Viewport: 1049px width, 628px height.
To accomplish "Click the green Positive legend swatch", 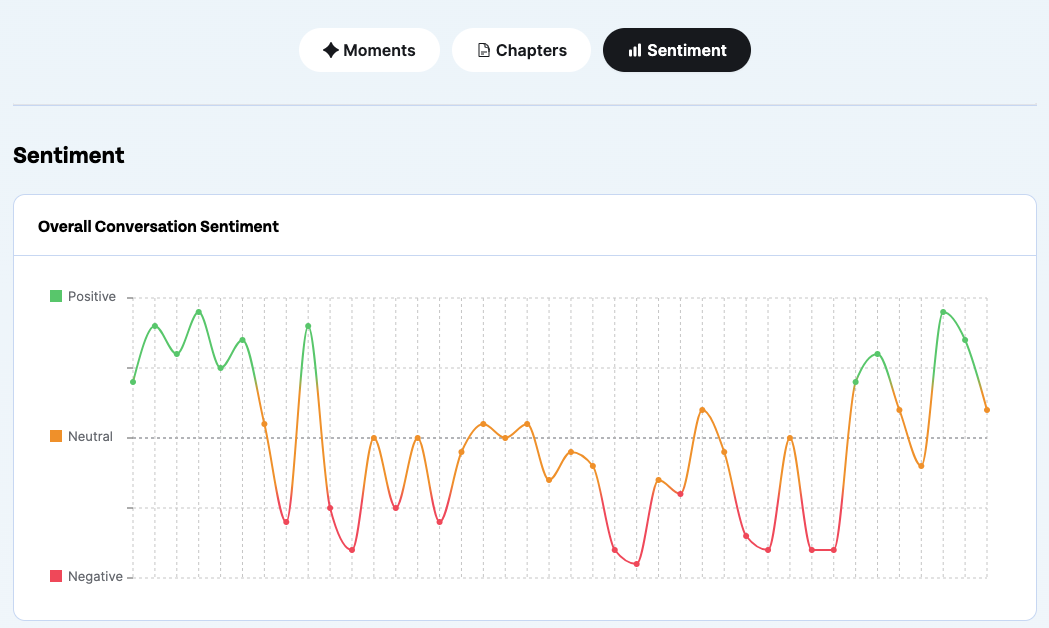I will tap(56, 296).
